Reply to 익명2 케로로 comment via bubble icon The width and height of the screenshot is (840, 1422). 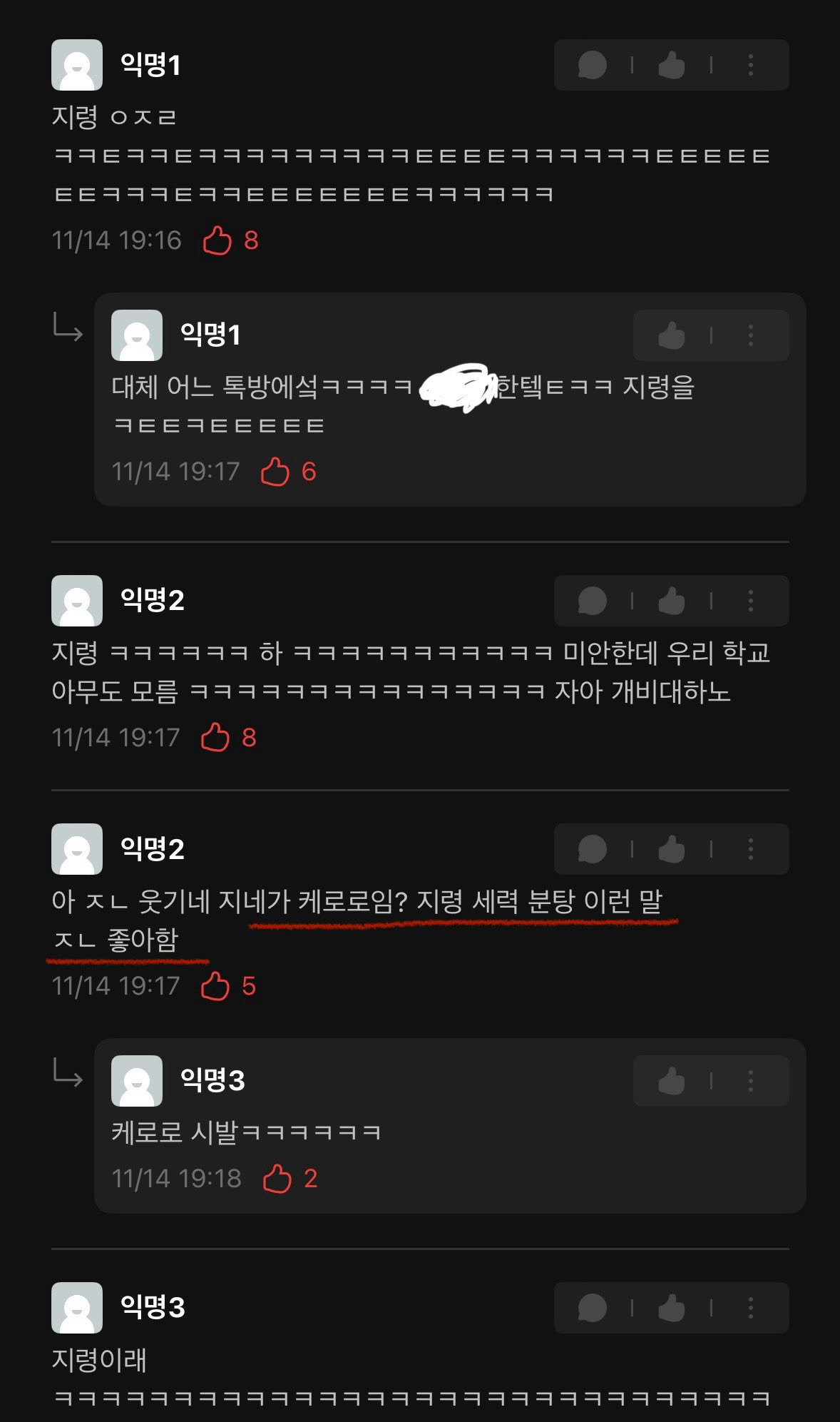pyautogui.click(x=593, y=849)
